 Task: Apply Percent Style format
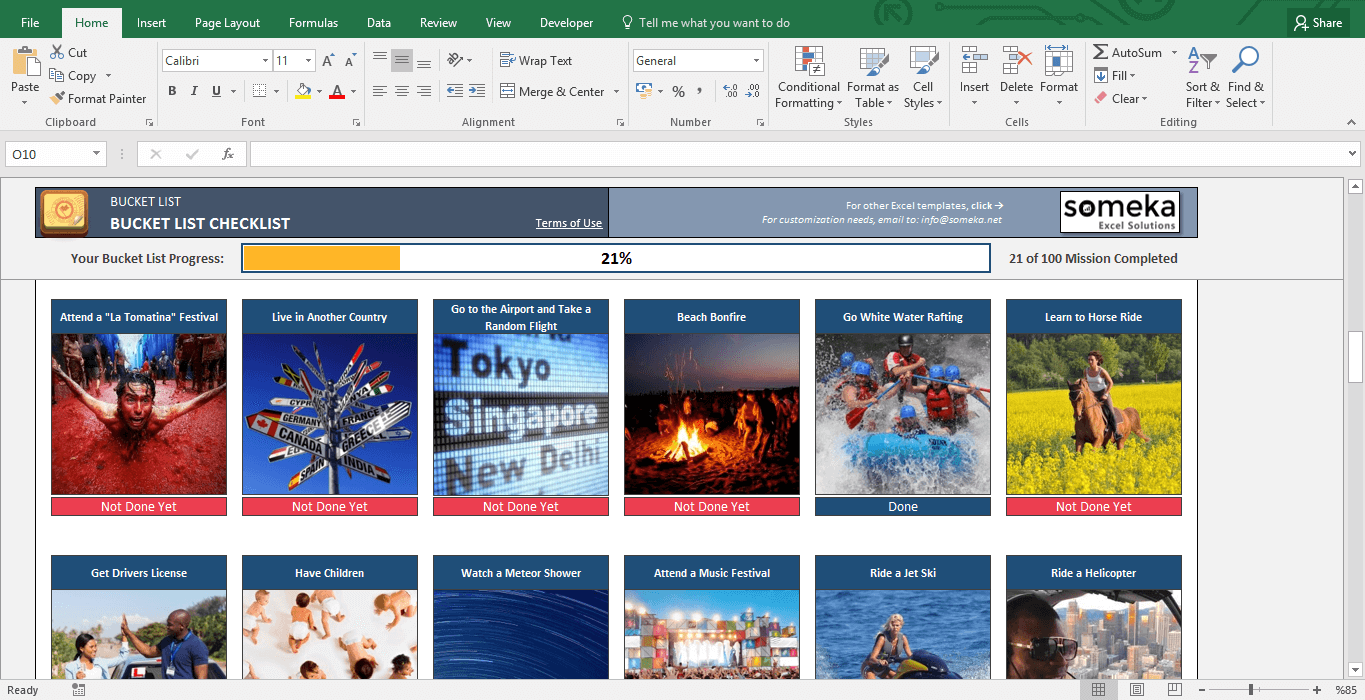click(x=678, y=91)
